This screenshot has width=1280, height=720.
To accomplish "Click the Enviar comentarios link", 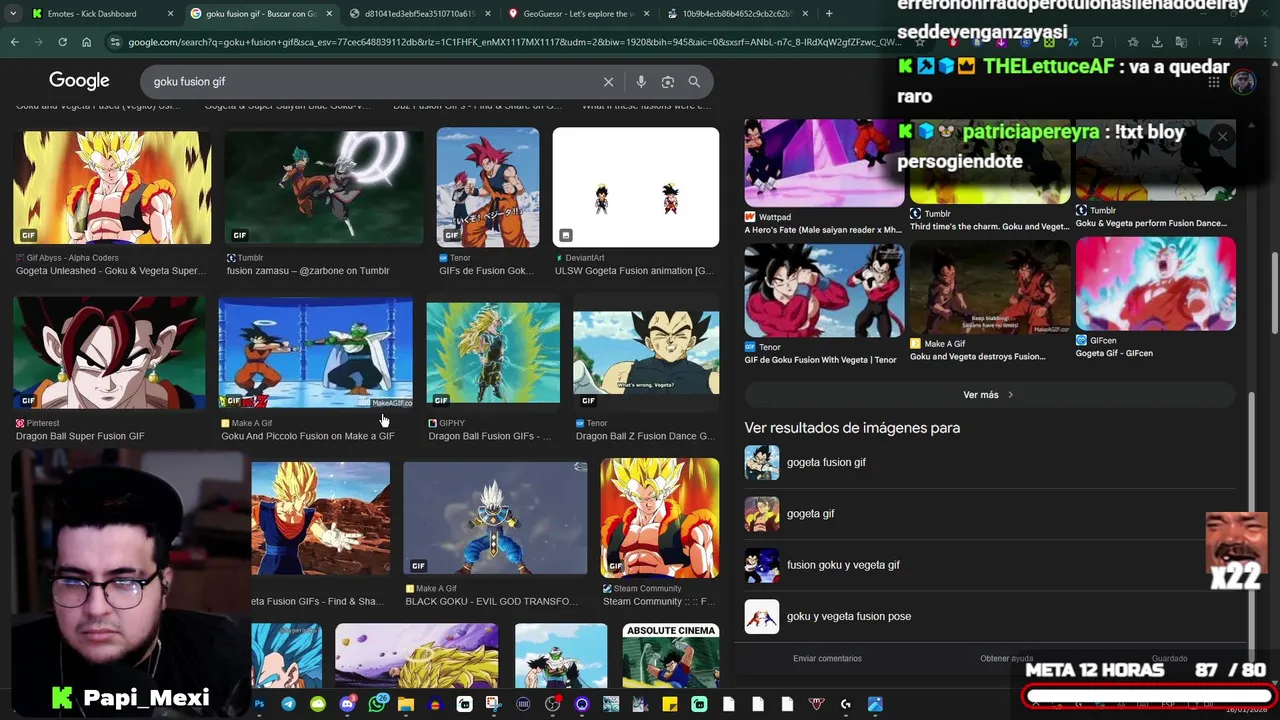I will pos(827,658).
